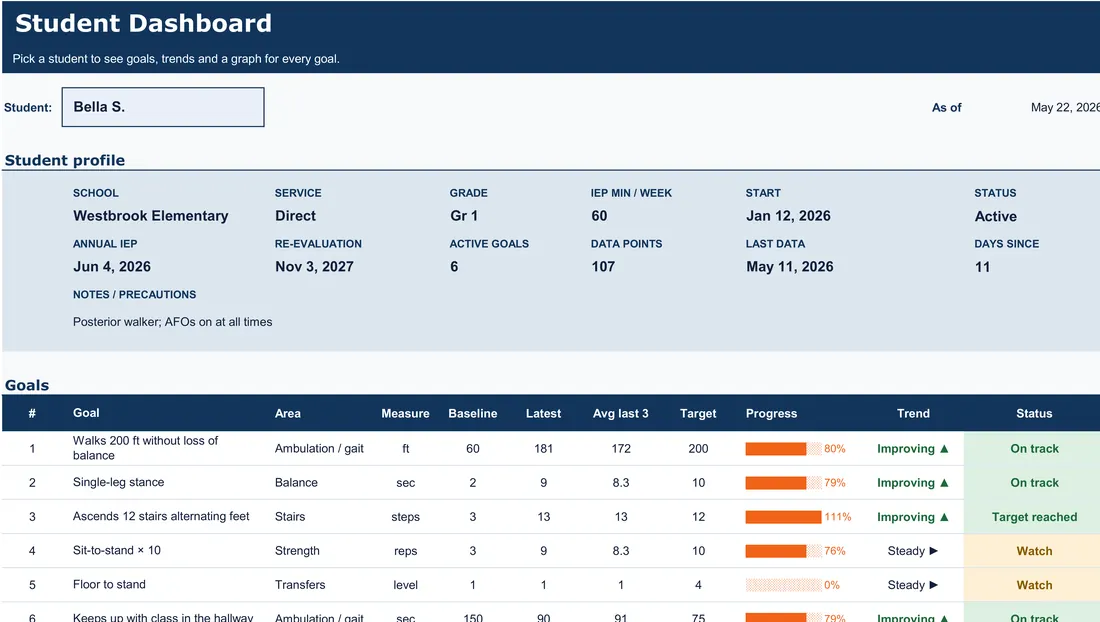This screenshot has width=1100, height=622.
Task: Select the Single-leg stance goal
Action: [119, 482]
